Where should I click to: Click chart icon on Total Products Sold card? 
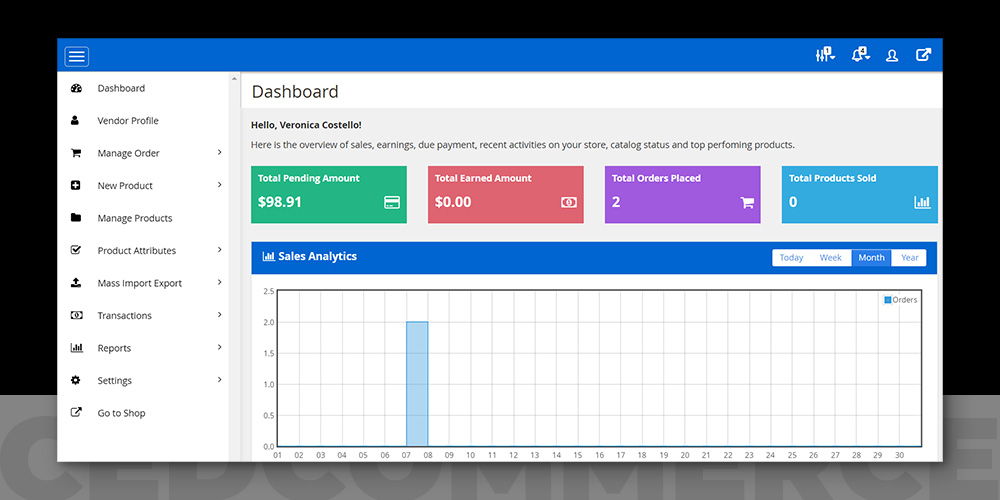pos(922,202)
